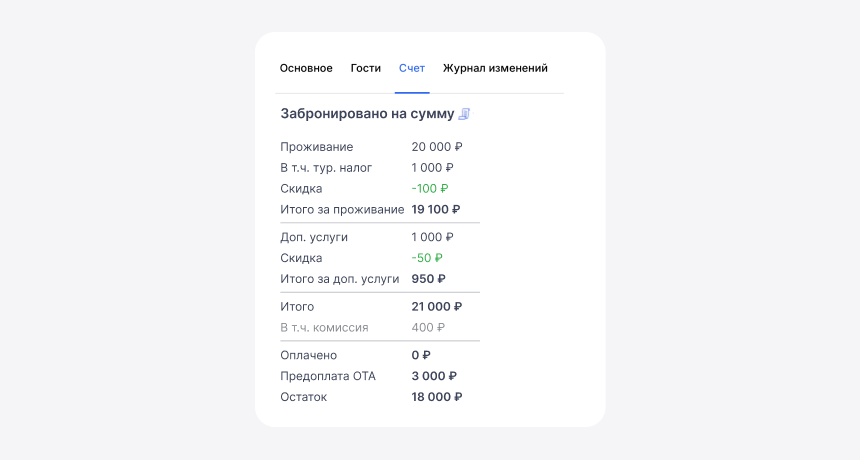860x460 pixels.
Task: Click the В т.ч. тур. налог label
Action: [x=326, y=168]
